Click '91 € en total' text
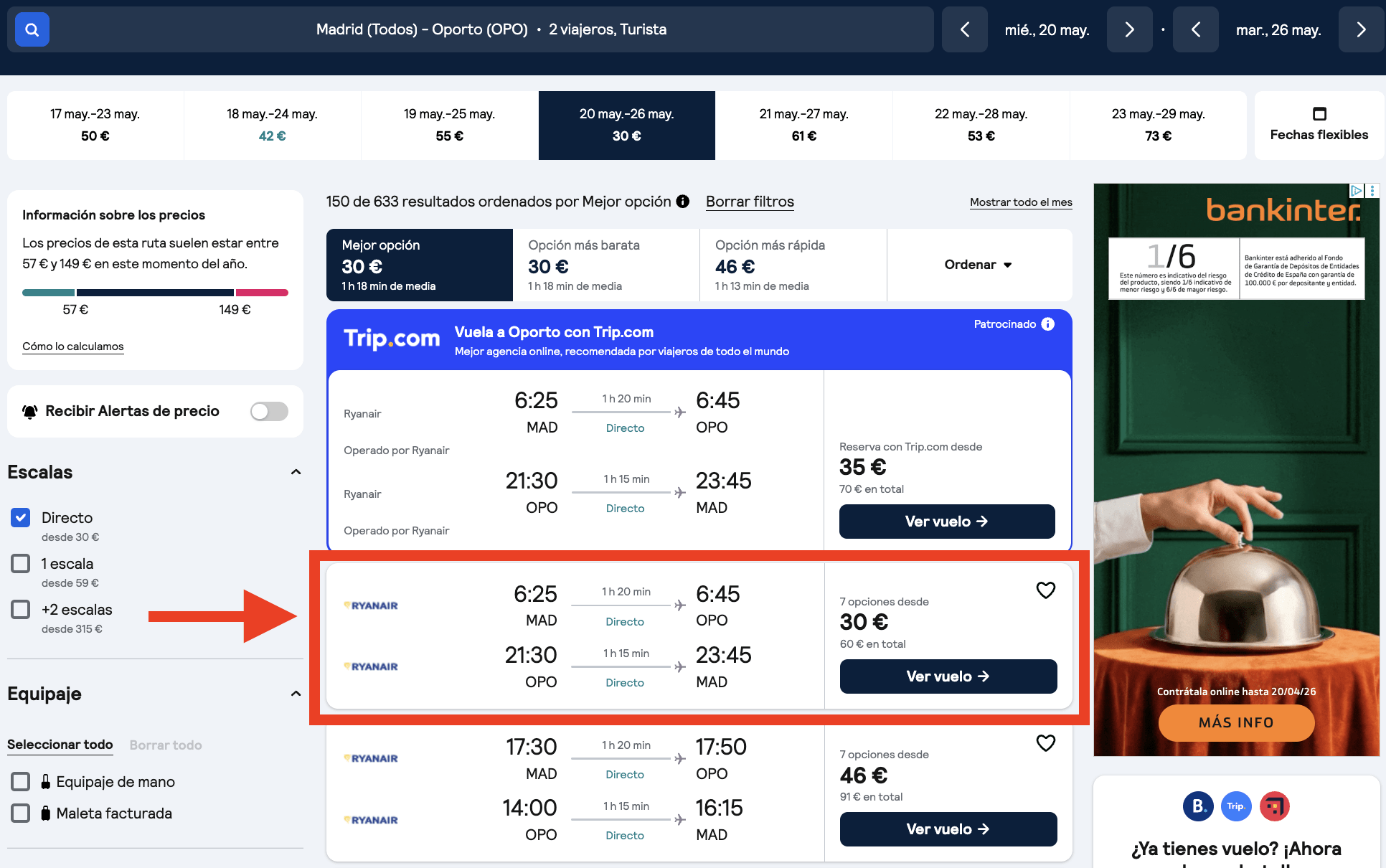The image size is (1386, 868). (872, 797)
